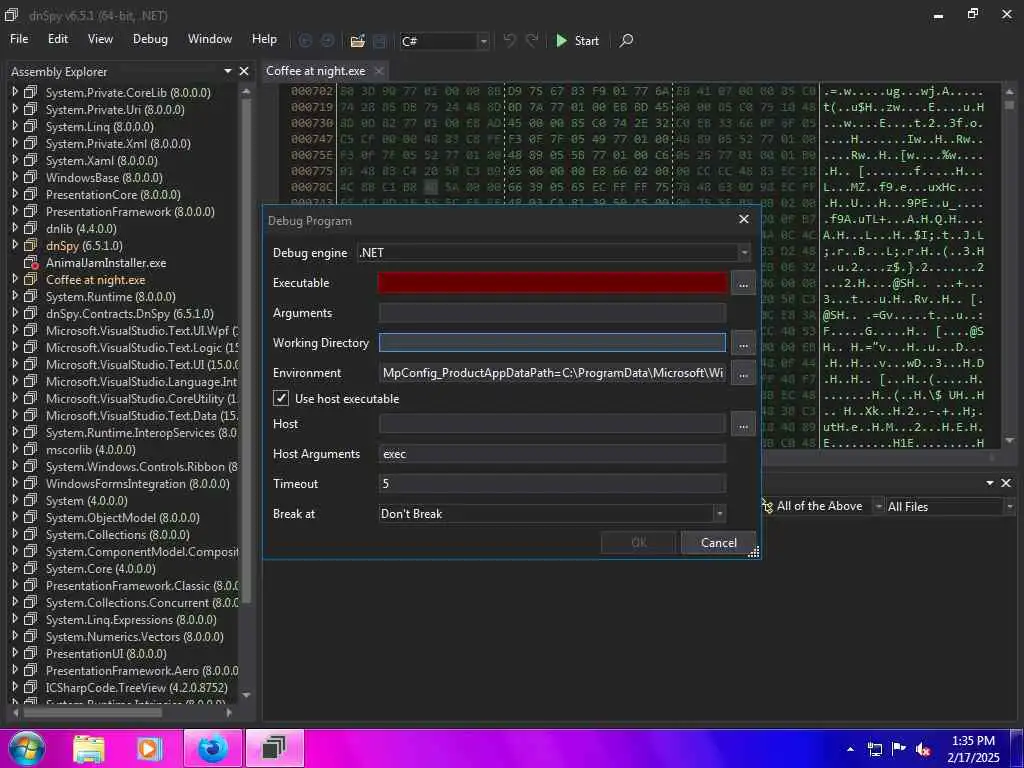The width and height of the screenshot is (1024, 768).
Task: Browse for Host with ellipsis button
Action: coord(743,424)
